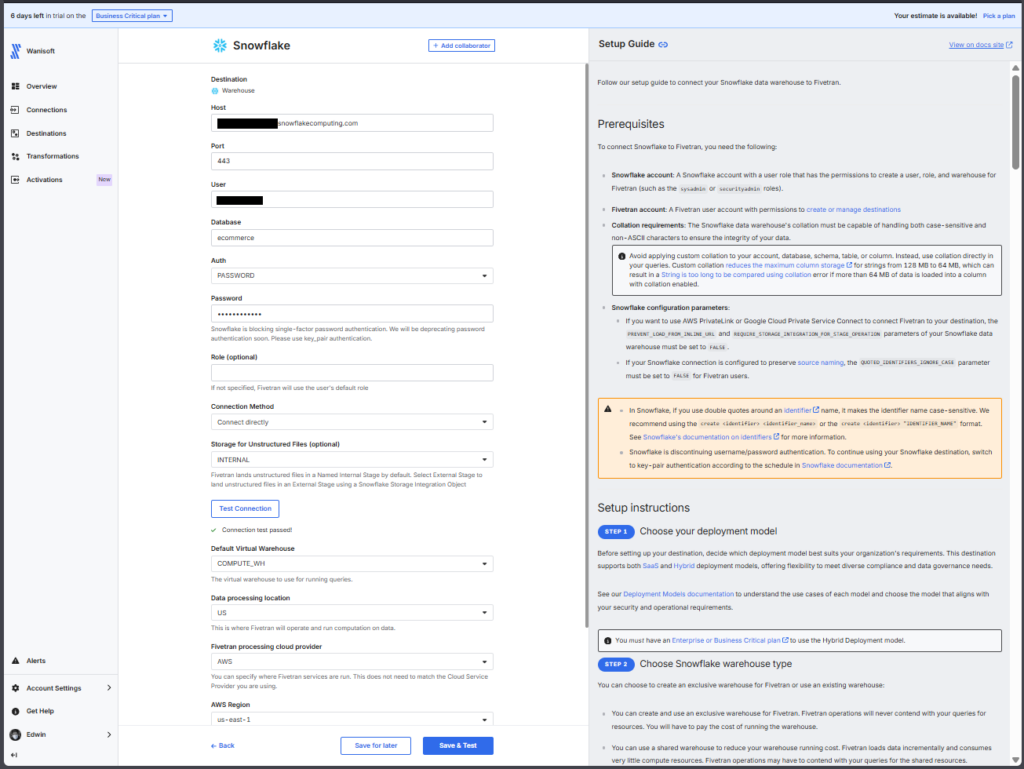The image size is (1024, 769).
Task: Click the Edwin user avatar
Action: pyautogui.click(x=15, y=734)
